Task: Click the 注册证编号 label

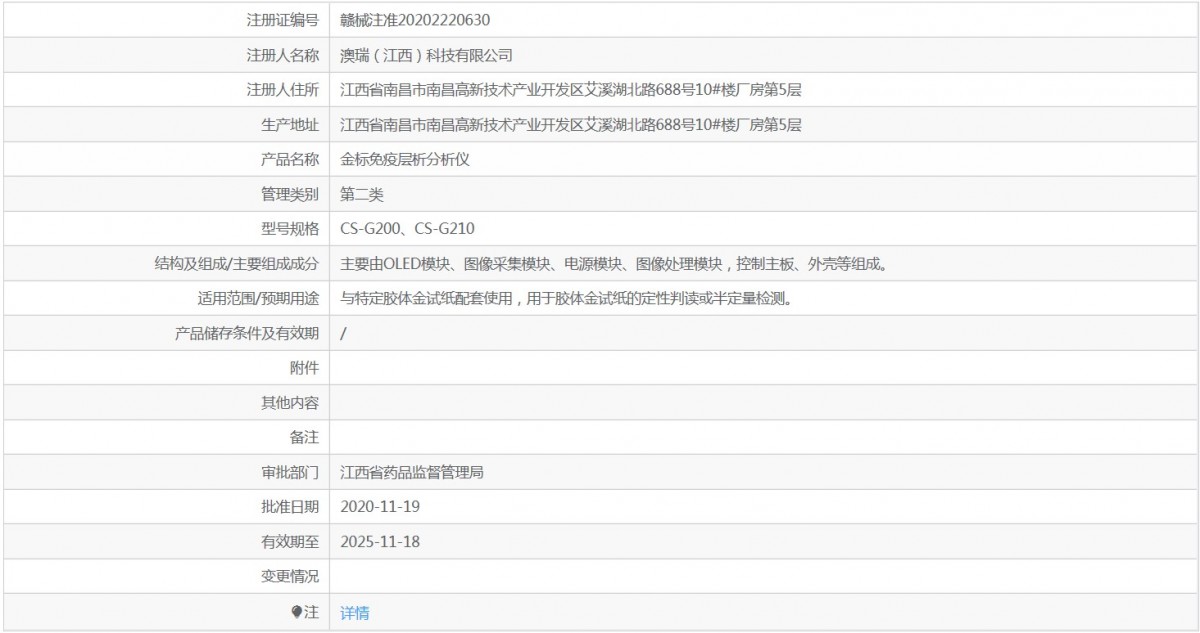Action: coord(283,20)
